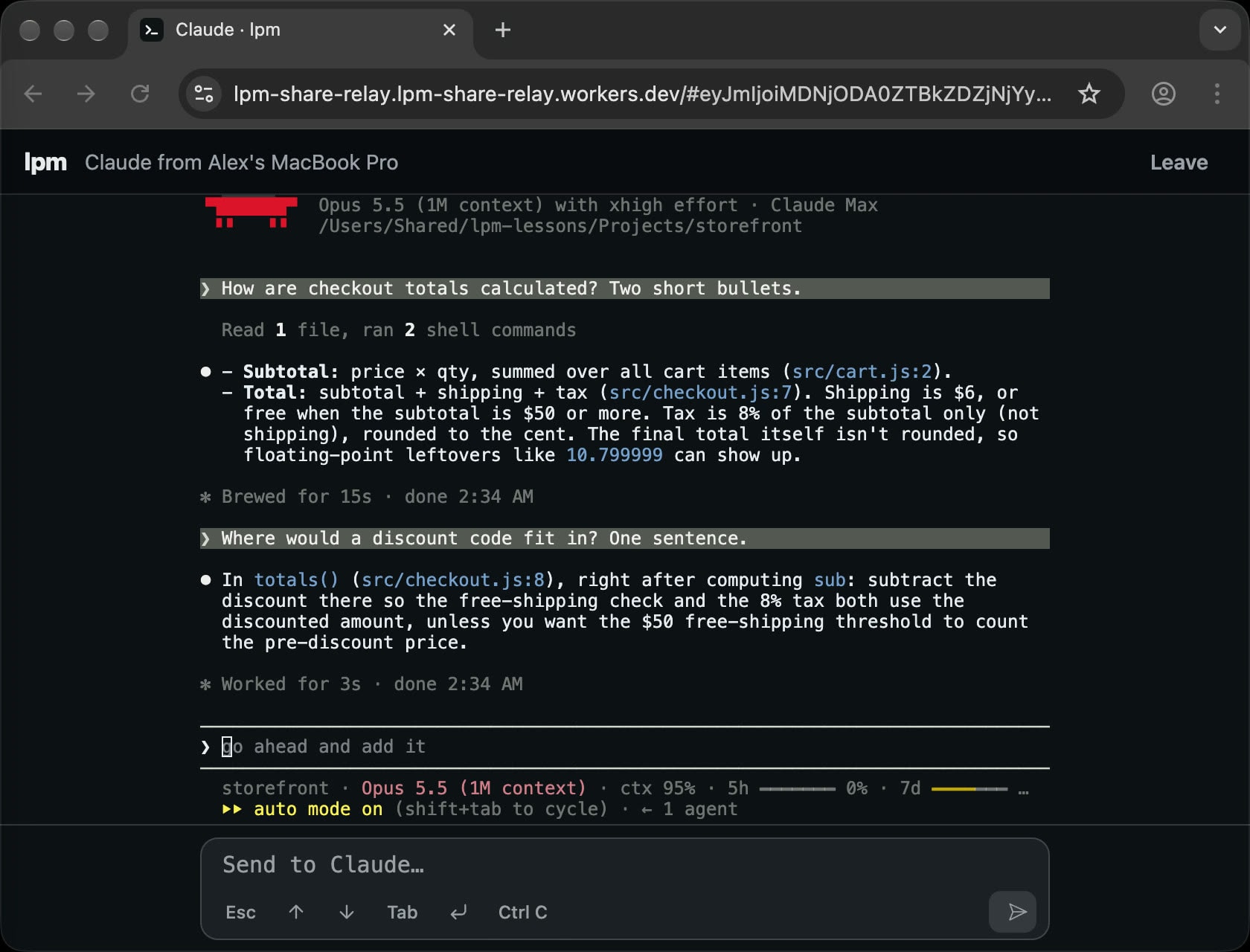Click the 'auto mode on' status text

tap(318, 809)
